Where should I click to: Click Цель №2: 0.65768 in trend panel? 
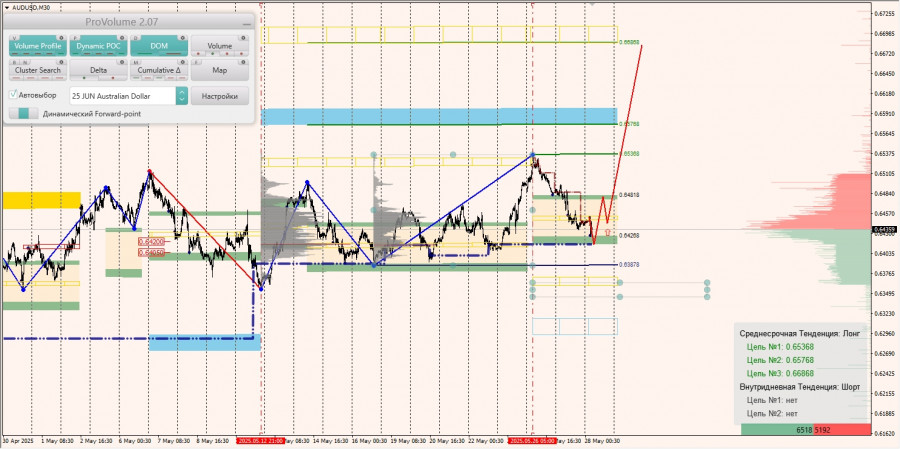[780, 360]
